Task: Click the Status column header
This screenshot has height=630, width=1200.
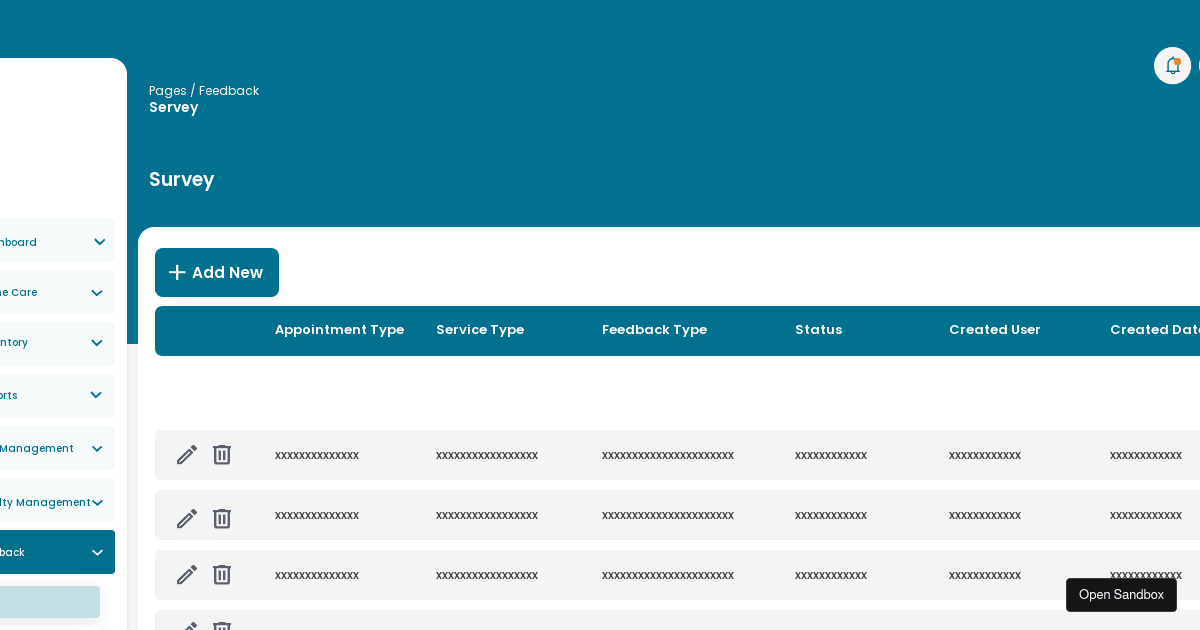Action: pos(818,330)
